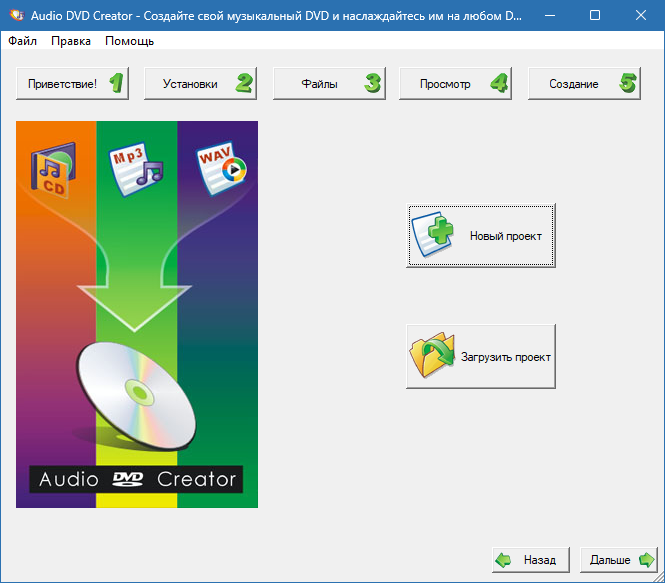
Task: Go to step 3 Файлы
Action: click(330, 84)
